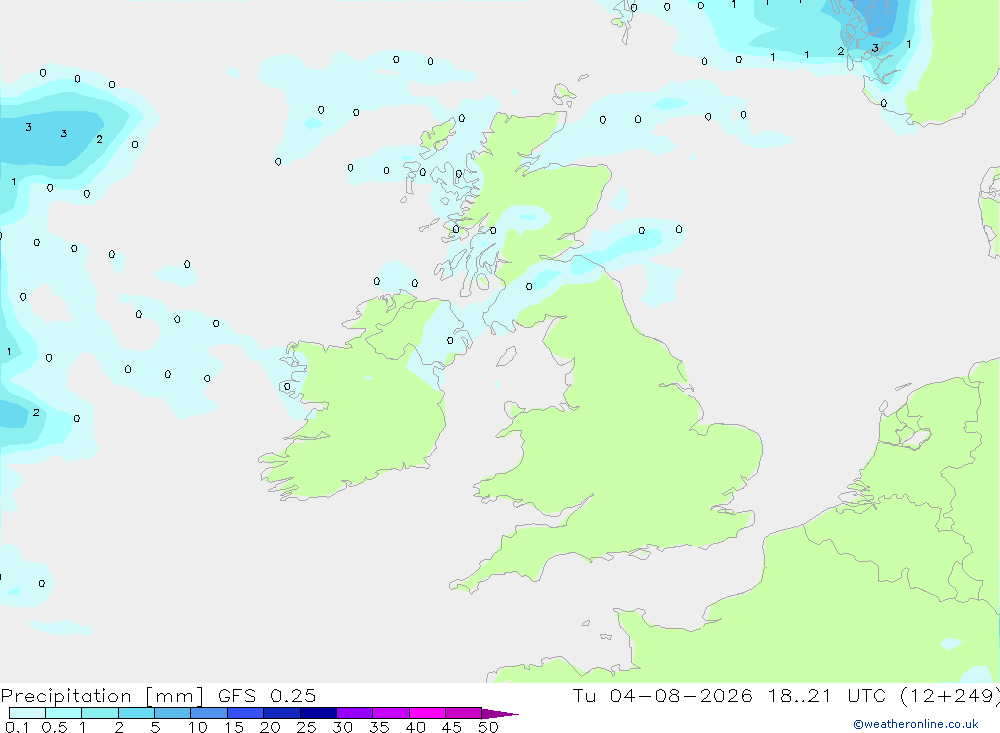Click the legend swatch between 40 and 45
Screen dimensions: 1000x733
tap(427, 713)
